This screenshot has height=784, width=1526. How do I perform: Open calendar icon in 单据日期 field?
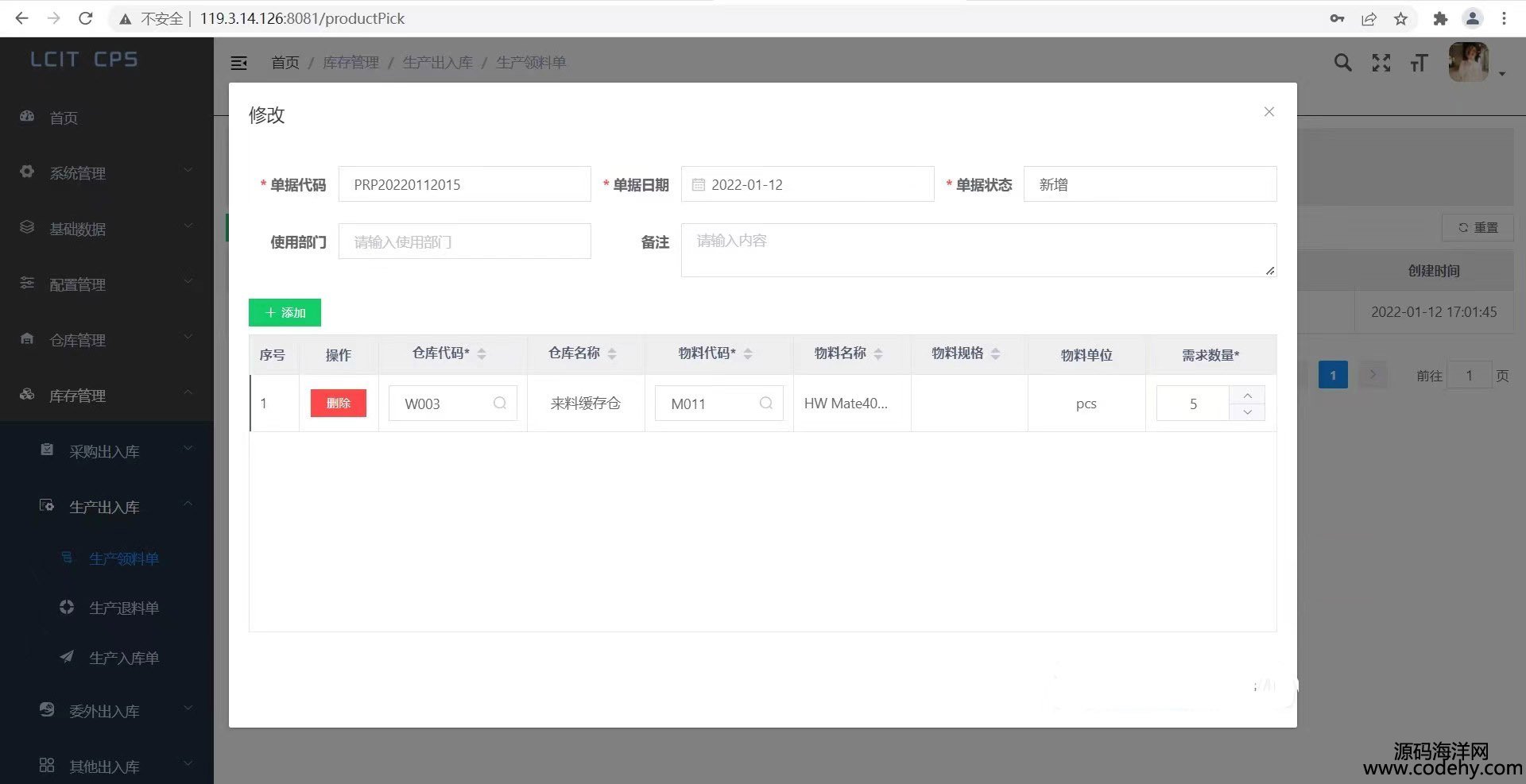coord(699,184)
